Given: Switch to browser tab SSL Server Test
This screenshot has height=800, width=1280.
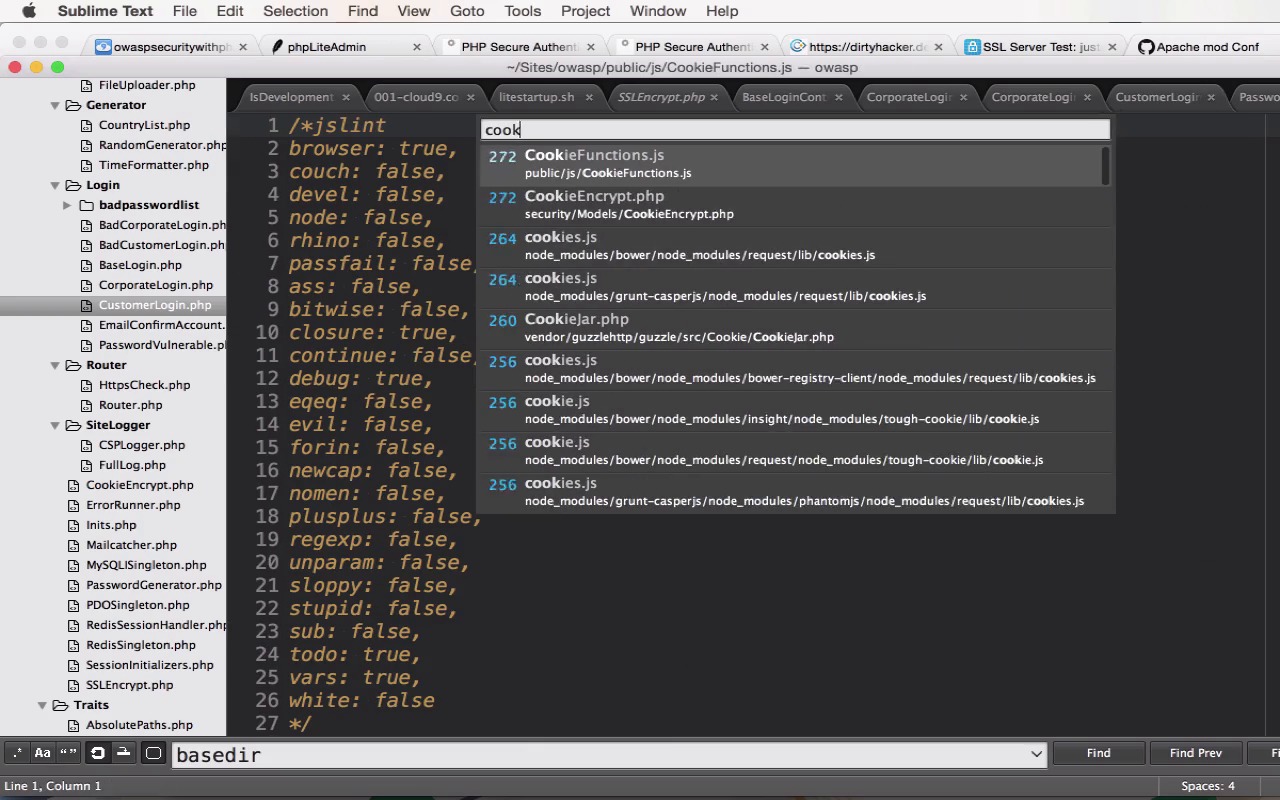Looking at the screenshot, I should point(1040,47).
